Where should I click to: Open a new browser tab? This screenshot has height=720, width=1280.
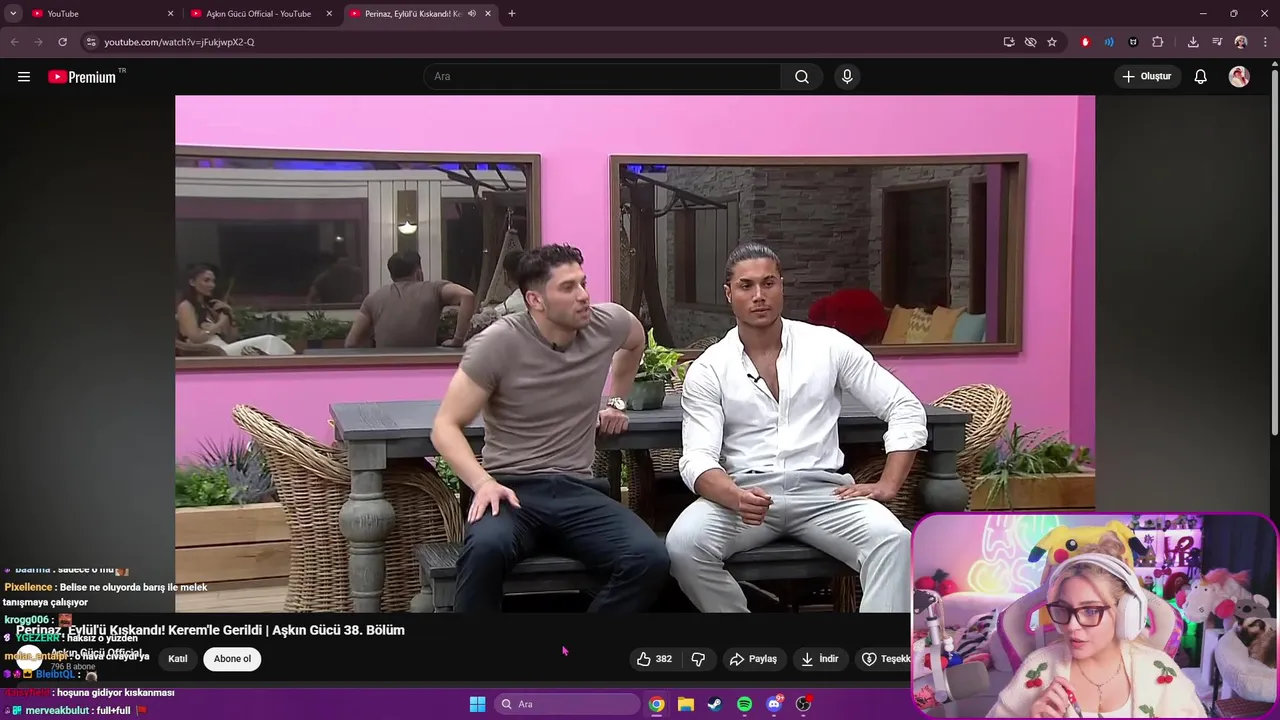pos(512,14)
